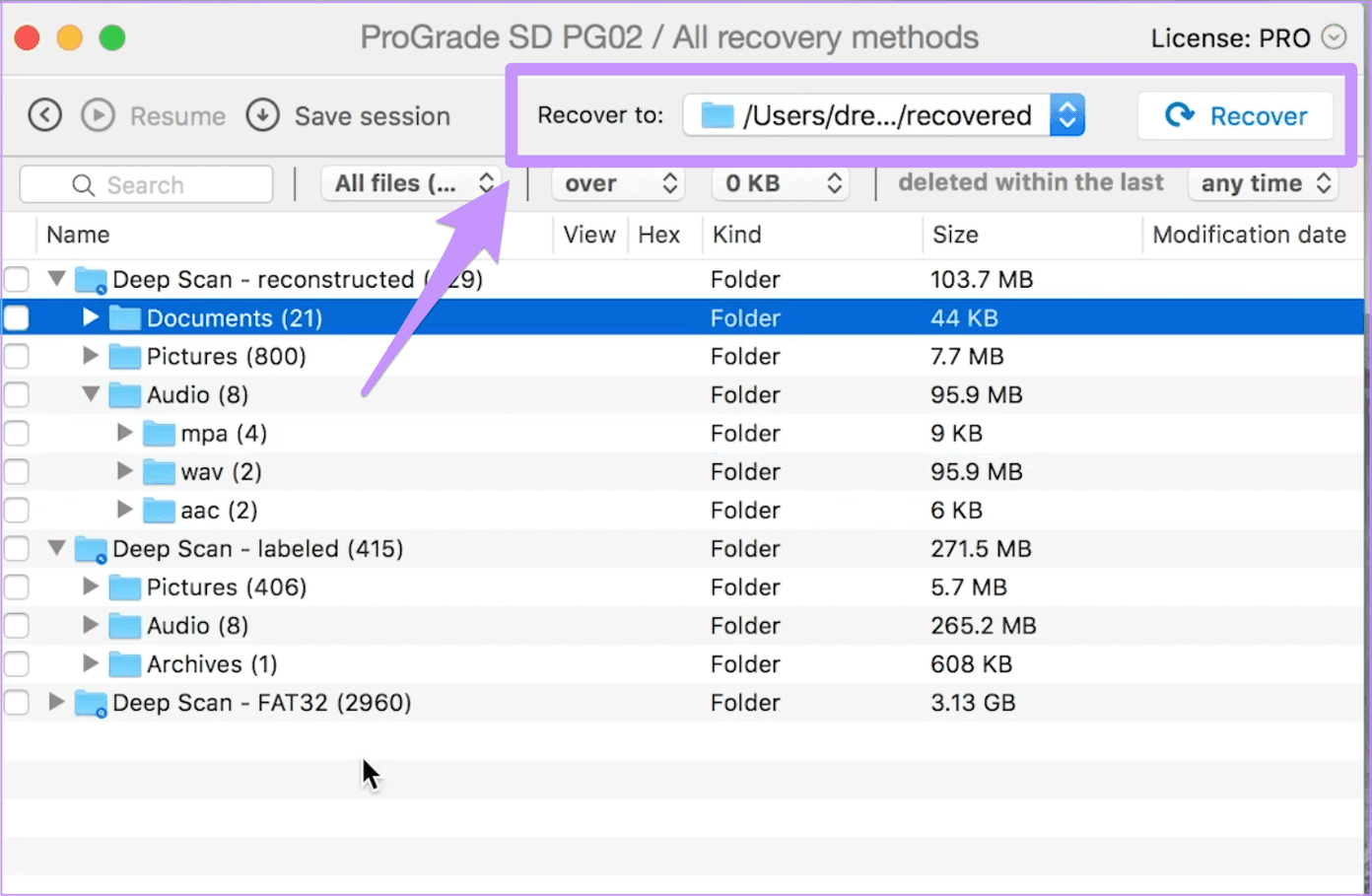This screenshot has height=896, width=1372.
Task: Open the Recover to destination dropdown
Action: (x=884, y=115)
